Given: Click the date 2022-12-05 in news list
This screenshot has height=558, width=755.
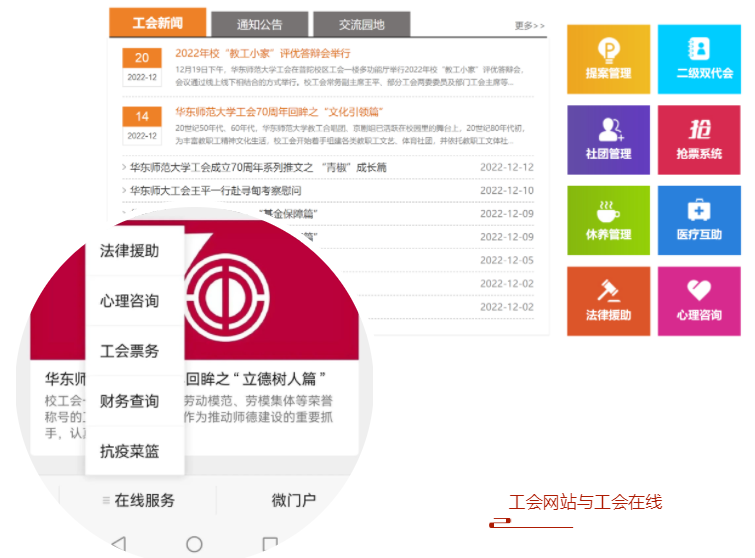Looking at the screenshot, I should click(507, 260).
